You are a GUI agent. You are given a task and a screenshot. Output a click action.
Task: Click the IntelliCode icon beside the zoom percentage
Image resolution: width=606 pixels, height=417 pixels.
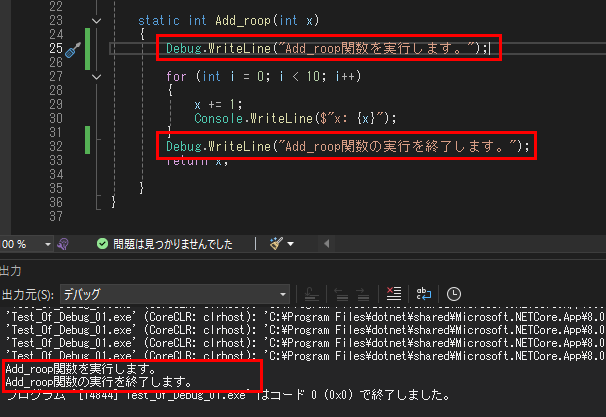[x=62, y=243]
